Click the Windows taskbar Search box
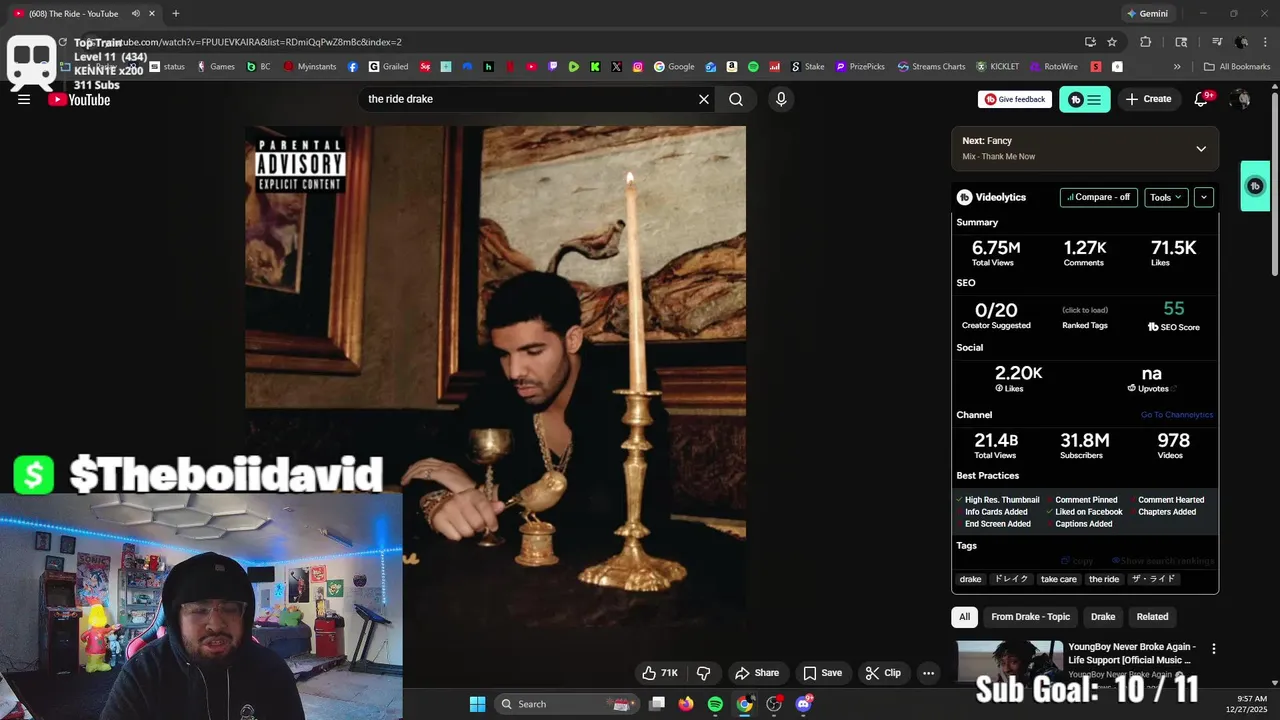This screenshot has width=1280, height=720. coord(567,704)
